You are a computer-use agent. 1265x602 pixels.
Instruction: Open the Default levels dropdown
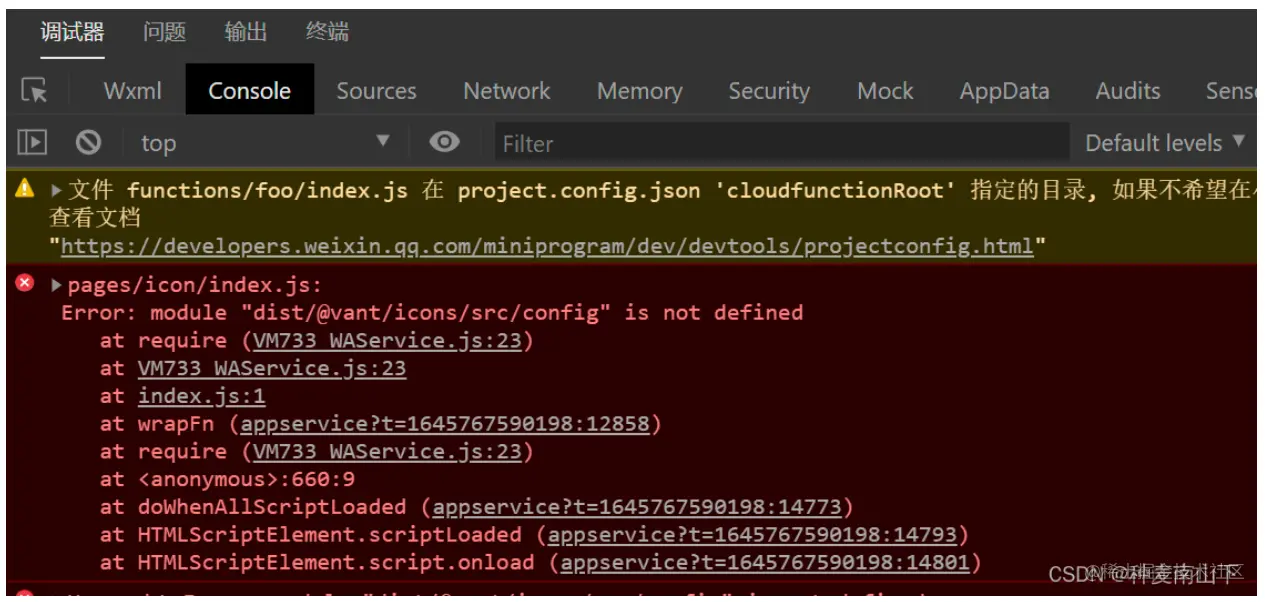pos(1166,143)
